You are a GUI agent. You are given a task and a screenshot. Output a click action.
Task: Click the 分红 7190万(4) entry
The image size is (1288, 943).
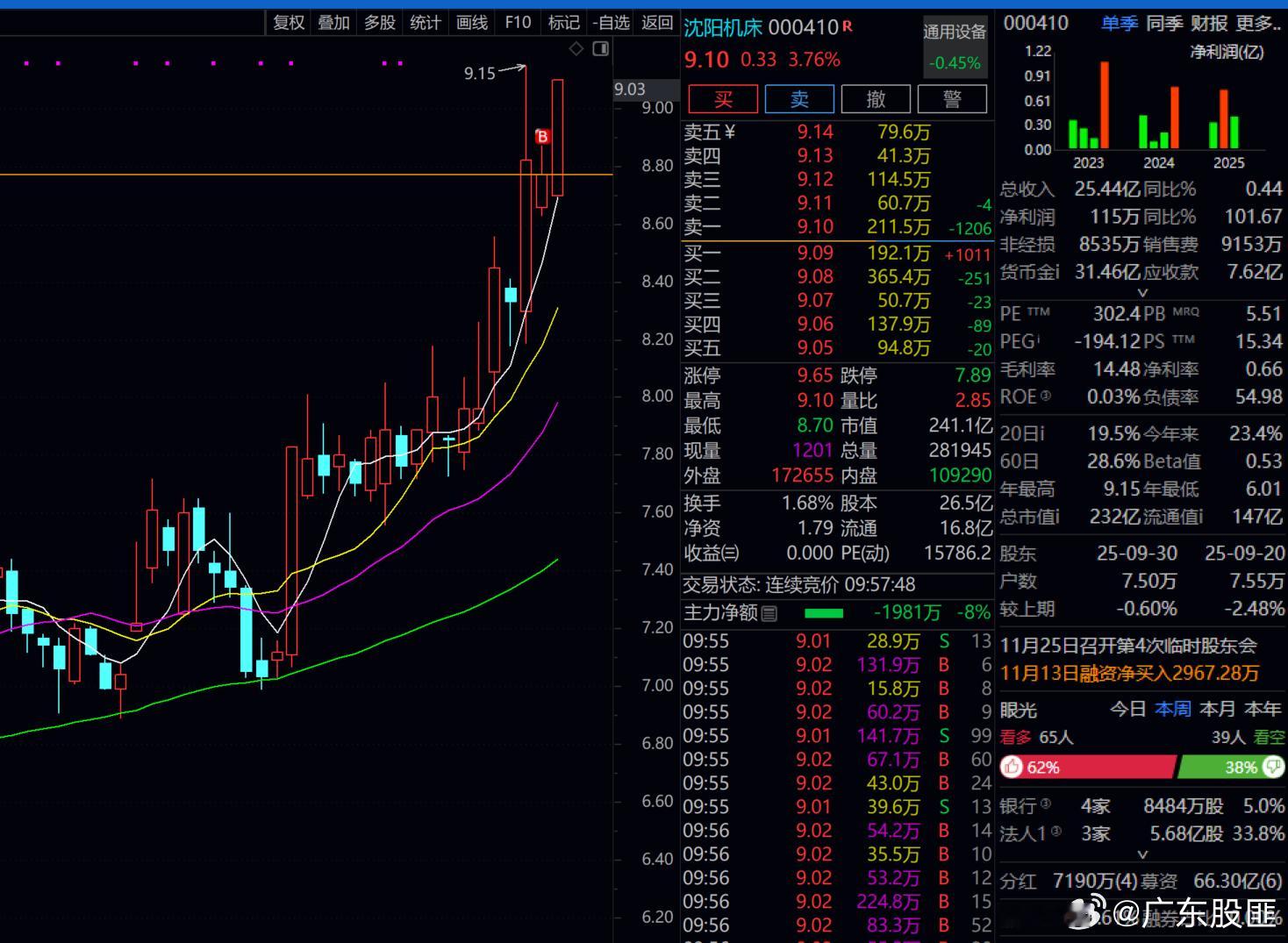click(x=1070, y=881)
